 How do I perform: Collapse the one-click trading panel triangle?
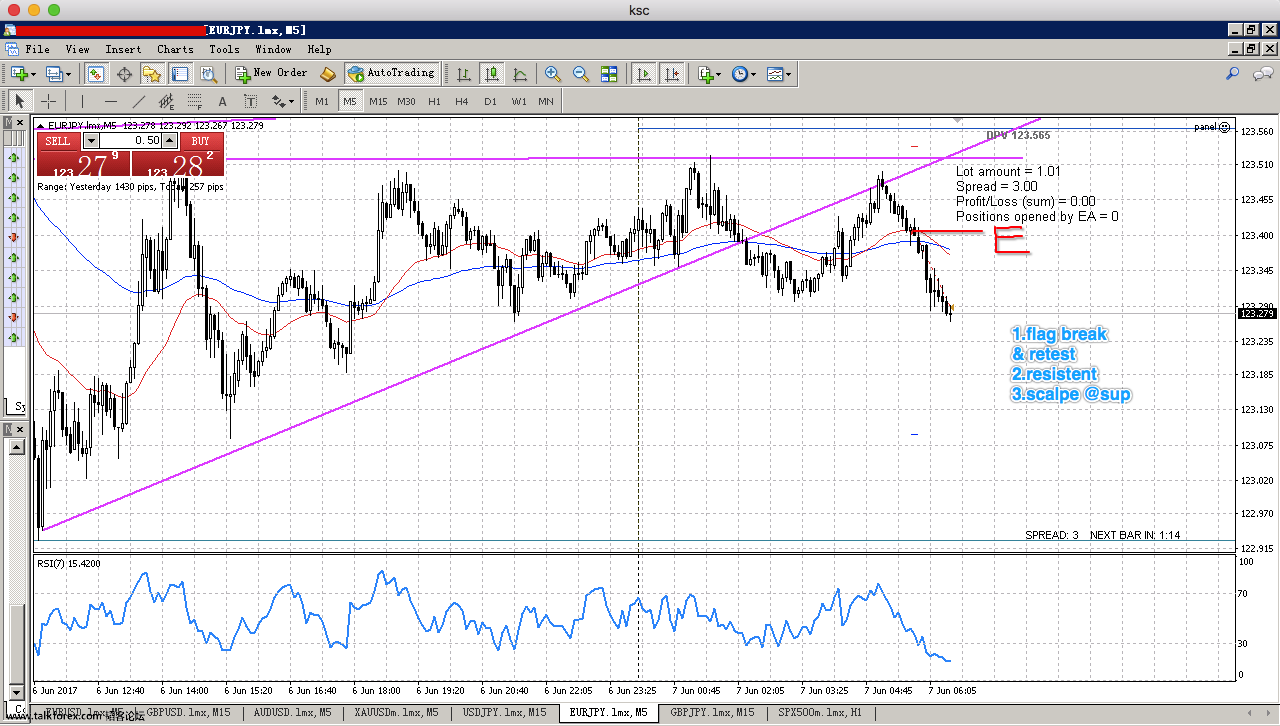(x=41, y=125)
